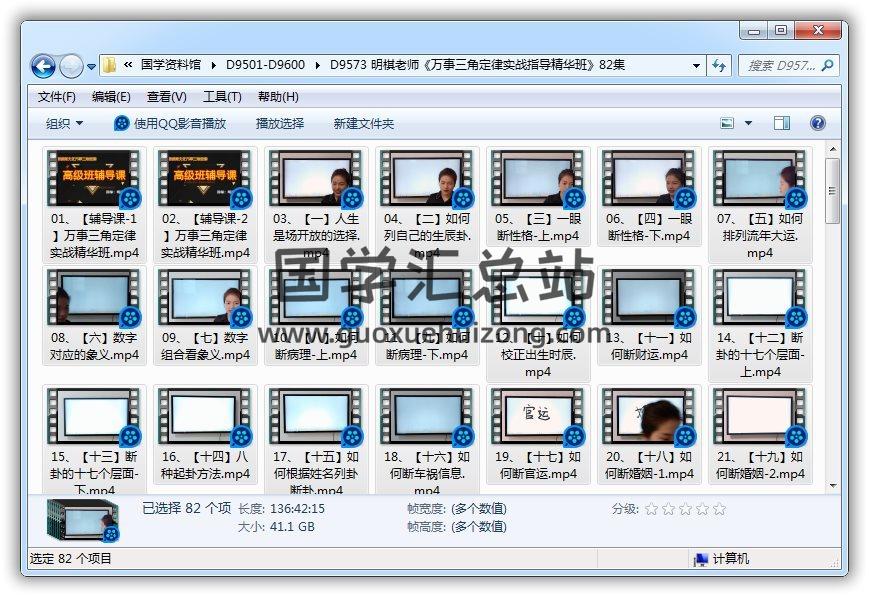Viewport: 869px width, 597px height.
Task: Expand arrow after 国学资料馆 breadcrumb
Action: pyautogui.click(x=213, y=65)
